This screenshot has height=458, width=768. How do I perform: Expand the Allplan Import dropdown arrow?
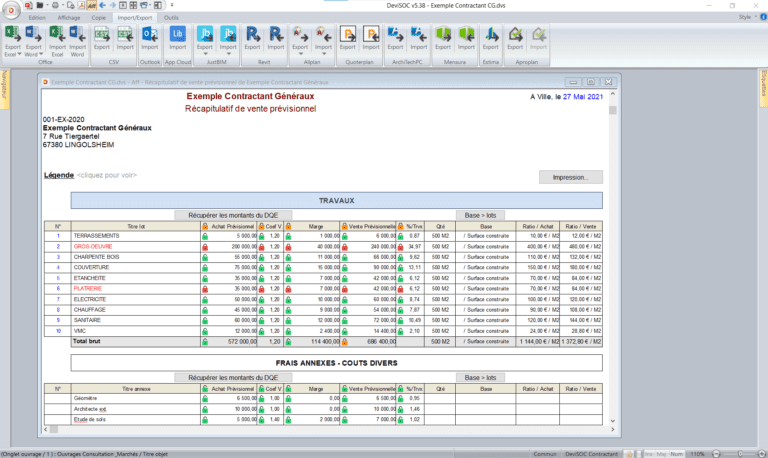(x=323, y=53)
